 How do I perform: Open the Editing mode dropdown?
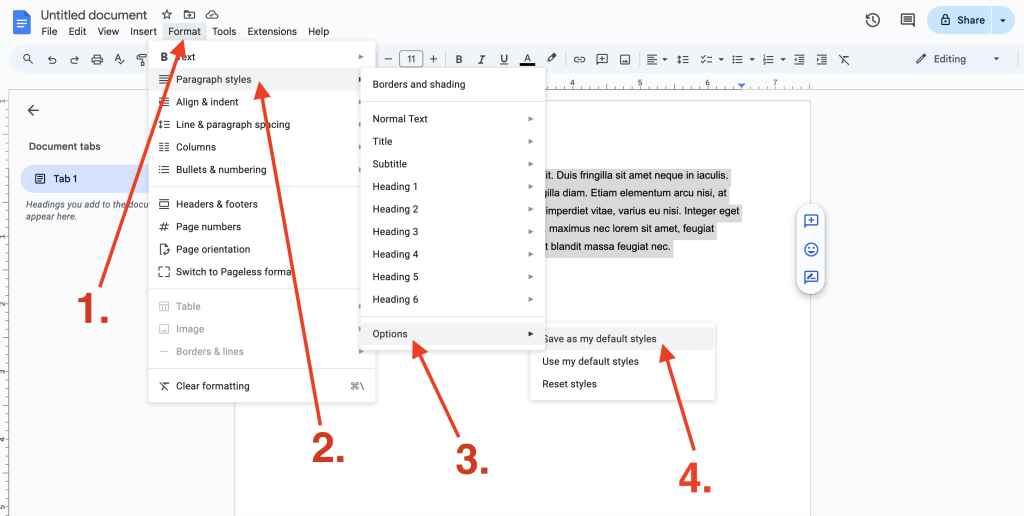tap(957, 59)
